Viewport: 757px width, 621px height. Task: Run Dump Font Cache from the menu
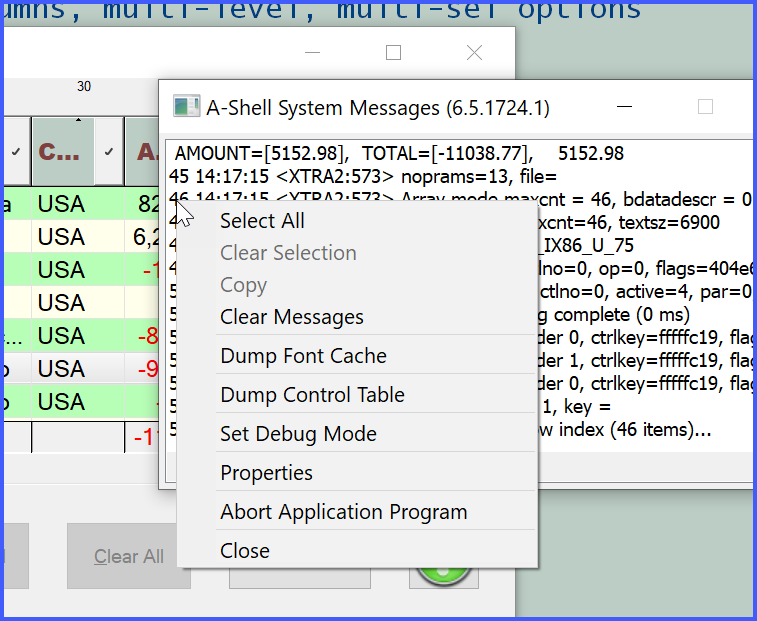(x=303, y=356)
